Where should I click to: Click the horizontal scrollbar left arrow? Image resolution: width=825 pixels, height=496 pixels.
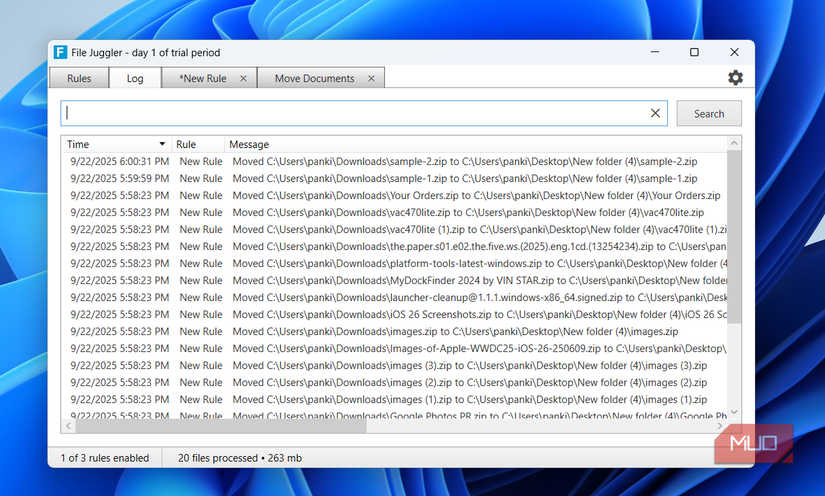tap(68, 426)
